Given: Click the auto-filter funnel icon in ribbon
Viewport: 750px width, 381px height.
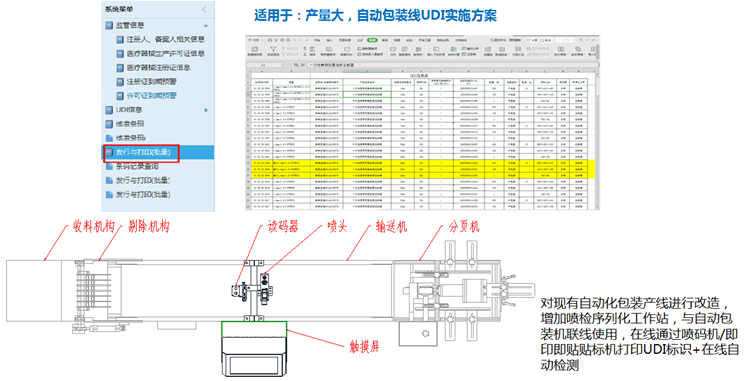Looking at the screenshot, I should [x=273, y=49].
